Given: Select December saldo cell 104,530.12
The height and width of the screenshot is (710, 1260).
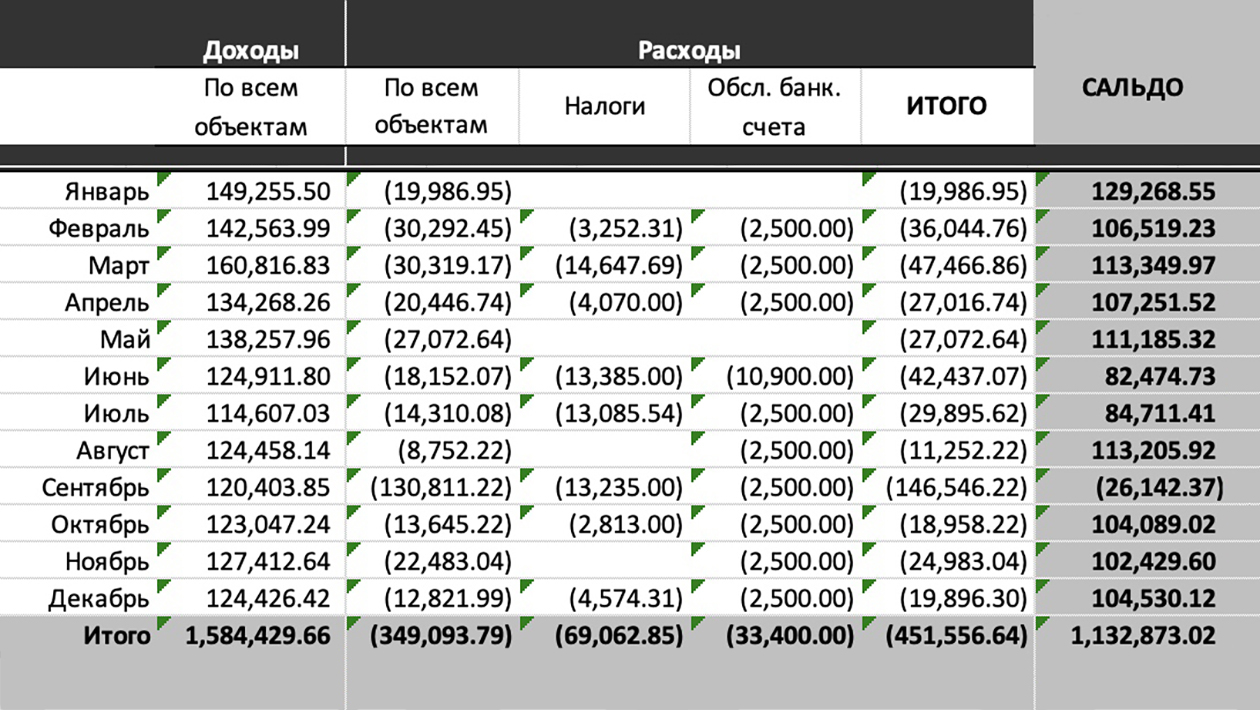Looking at the screenshot, I should (x=1152, y=599).
